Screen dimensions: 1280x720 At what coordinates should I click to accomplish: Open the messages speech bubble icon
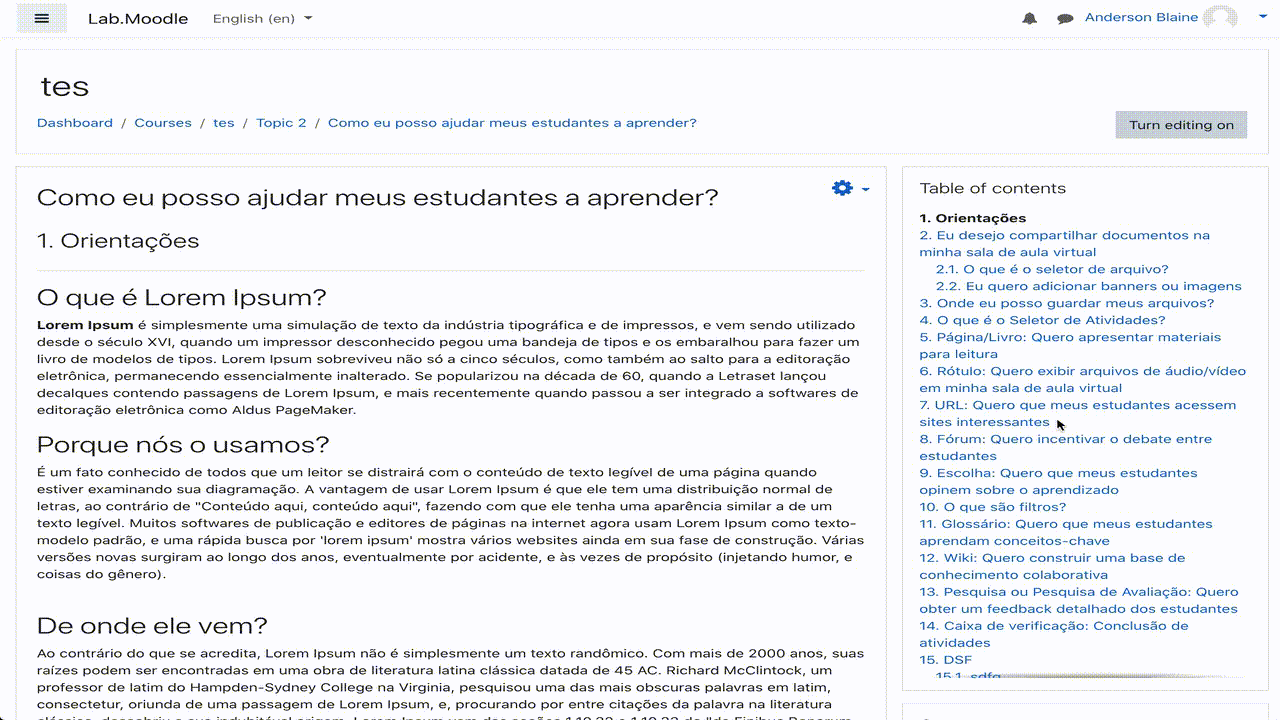[x=1065, y=18]
